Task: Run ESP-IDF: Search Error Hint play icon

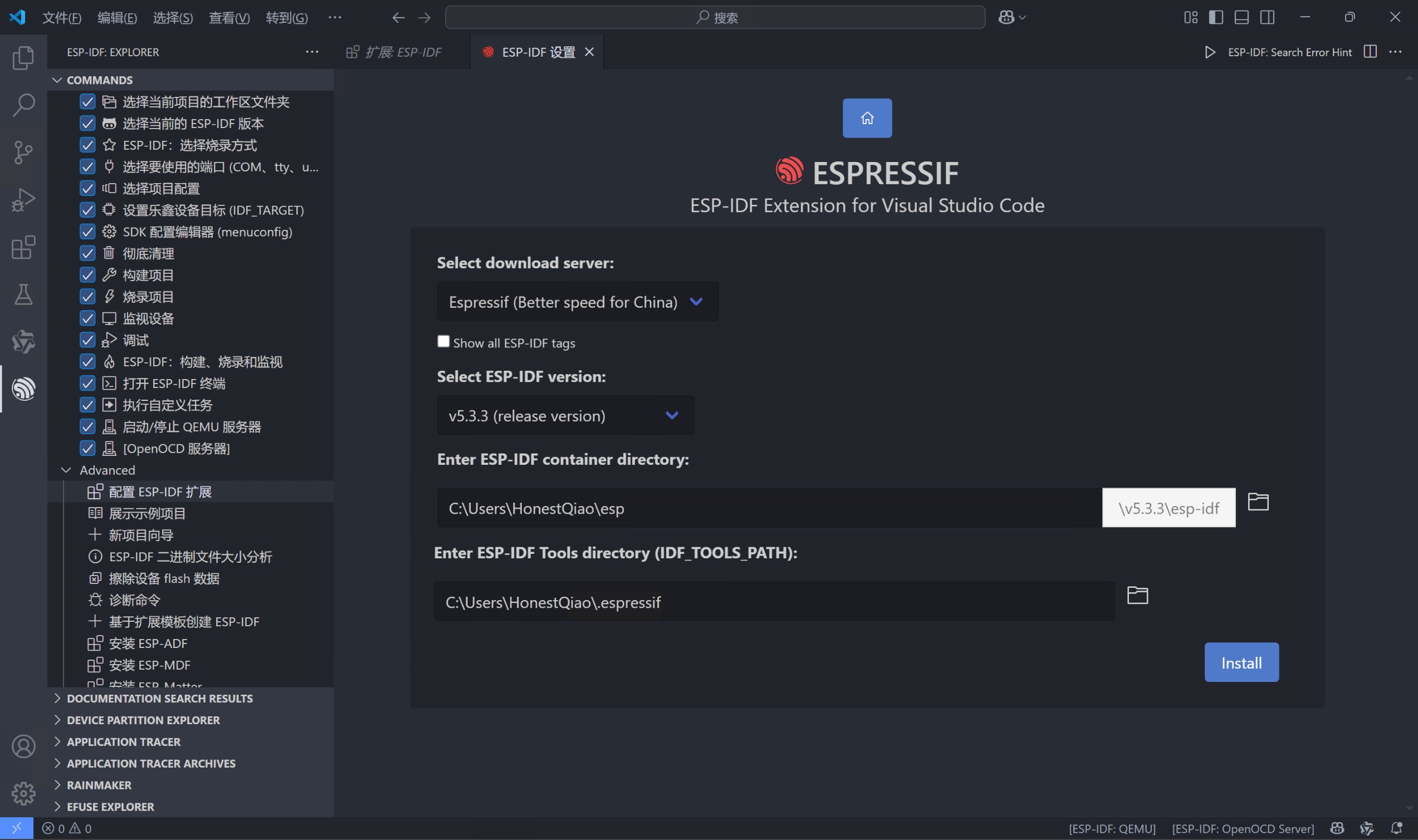Action: point(1210,52)
